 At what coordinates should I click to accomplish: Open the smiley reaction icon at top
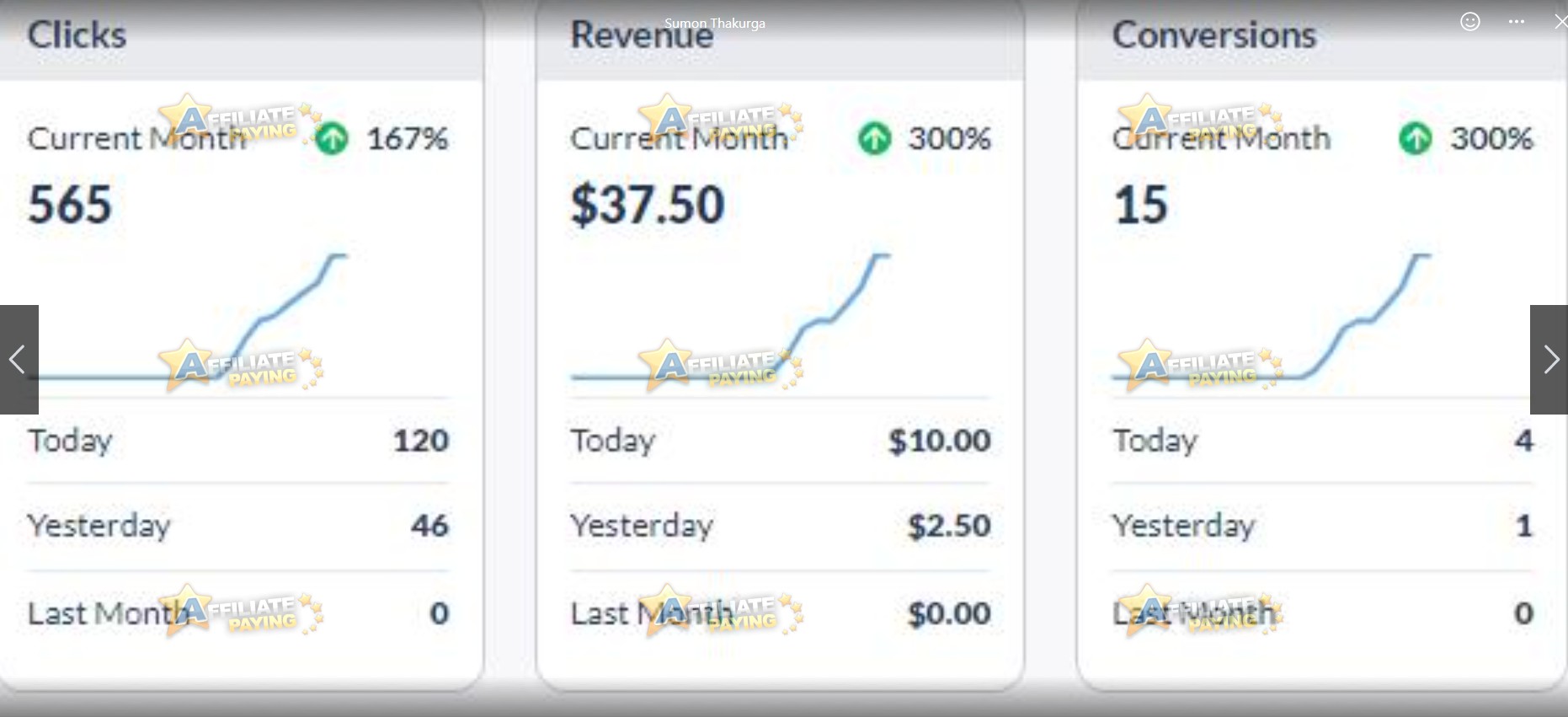pyautogui.click(x=1470, y=22)
